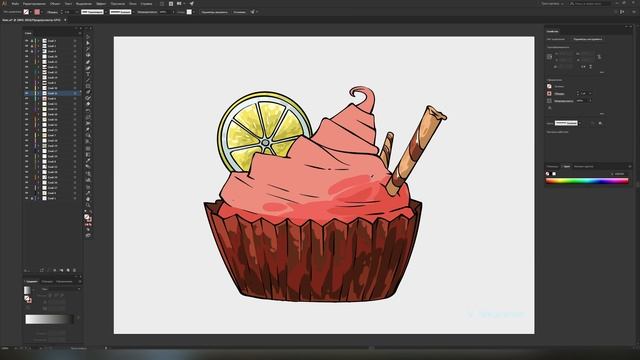Viewport: 640px width, 360px height.
Task: Click the stroke color swatch in control bar
Action: pyautogui.click(x=37, y=12)
